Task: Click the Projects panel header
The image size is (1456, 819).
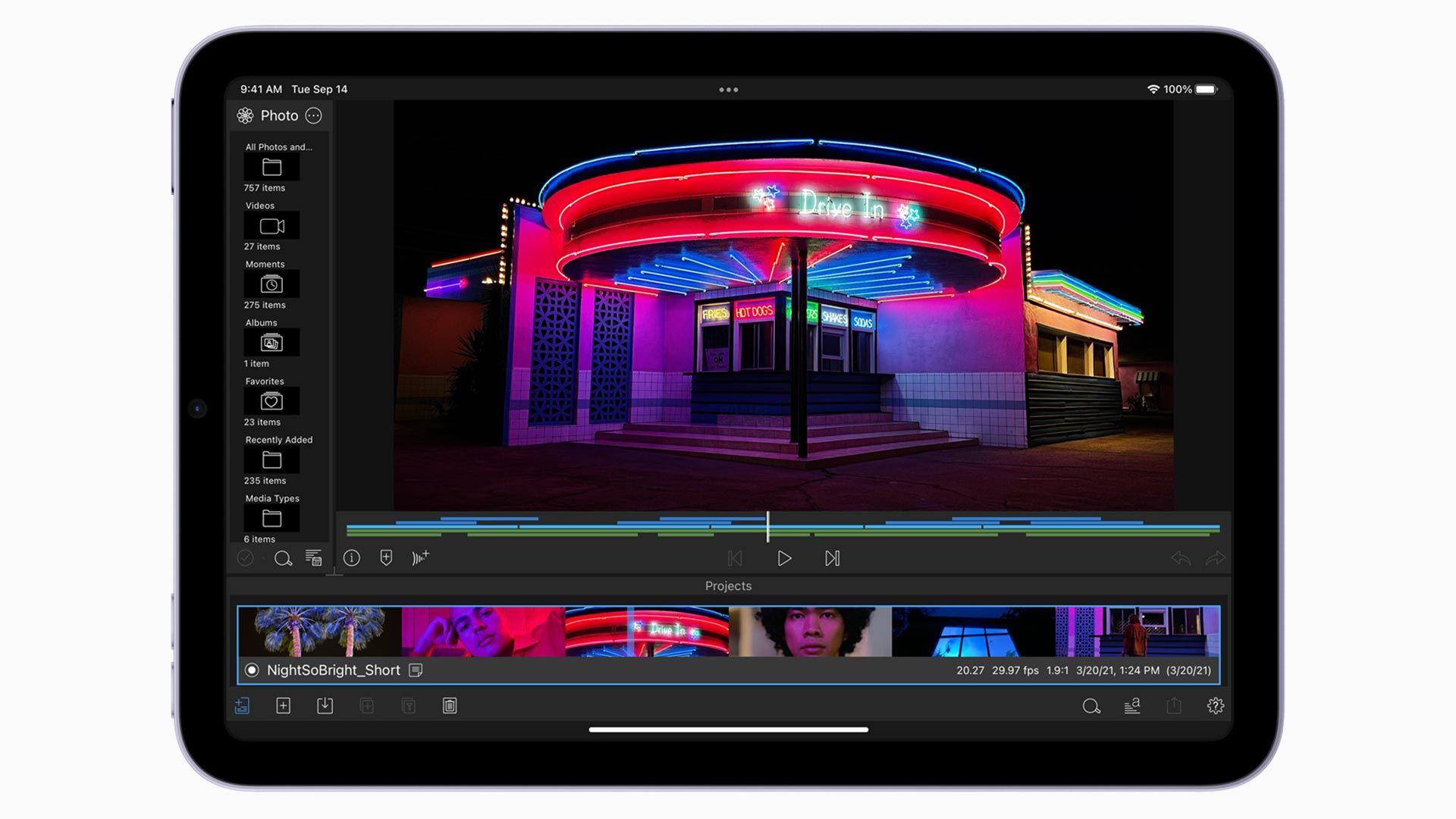Action: pos(728,586)
